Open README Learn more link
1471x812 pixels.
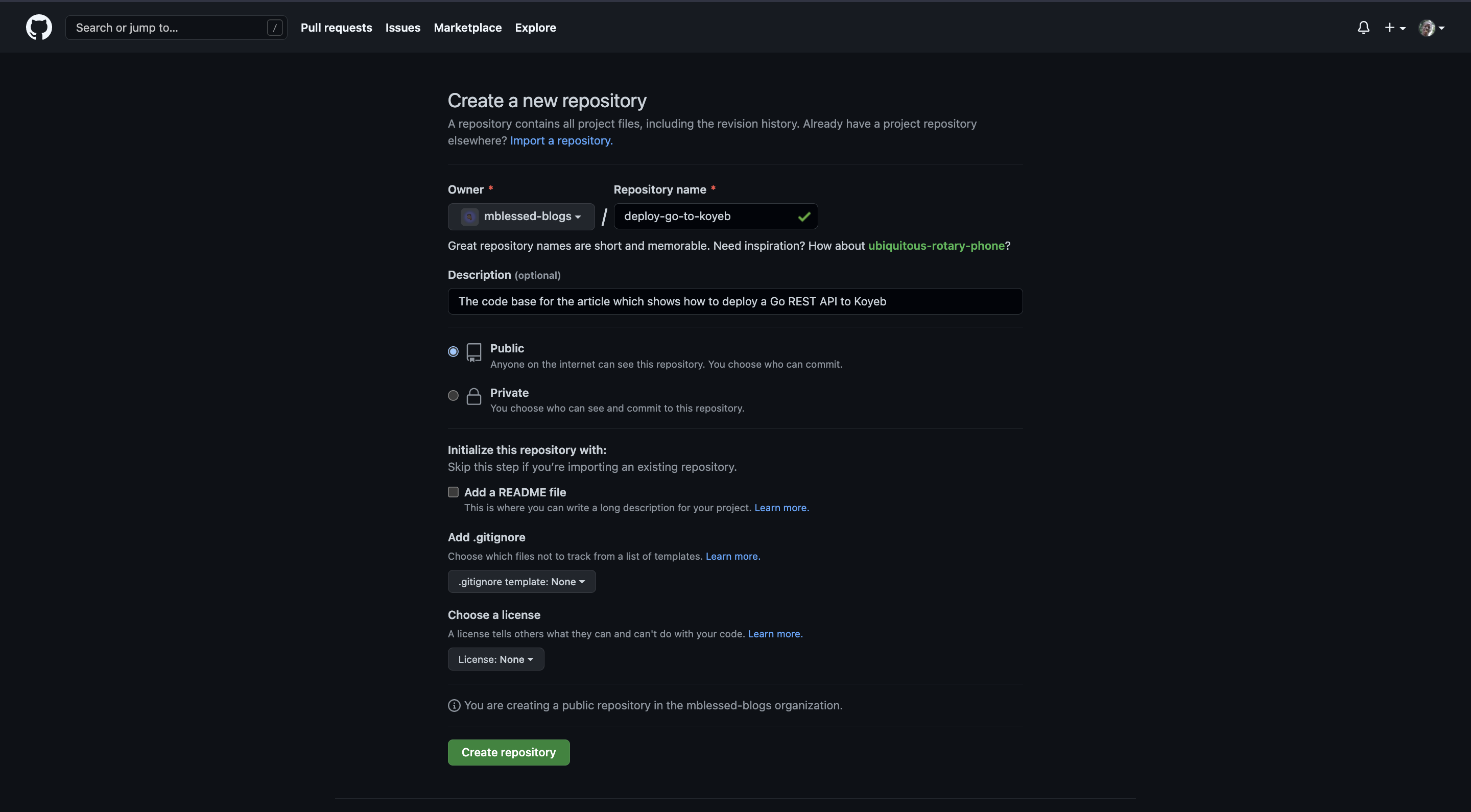pyautogui.click(x=781, y=508)
